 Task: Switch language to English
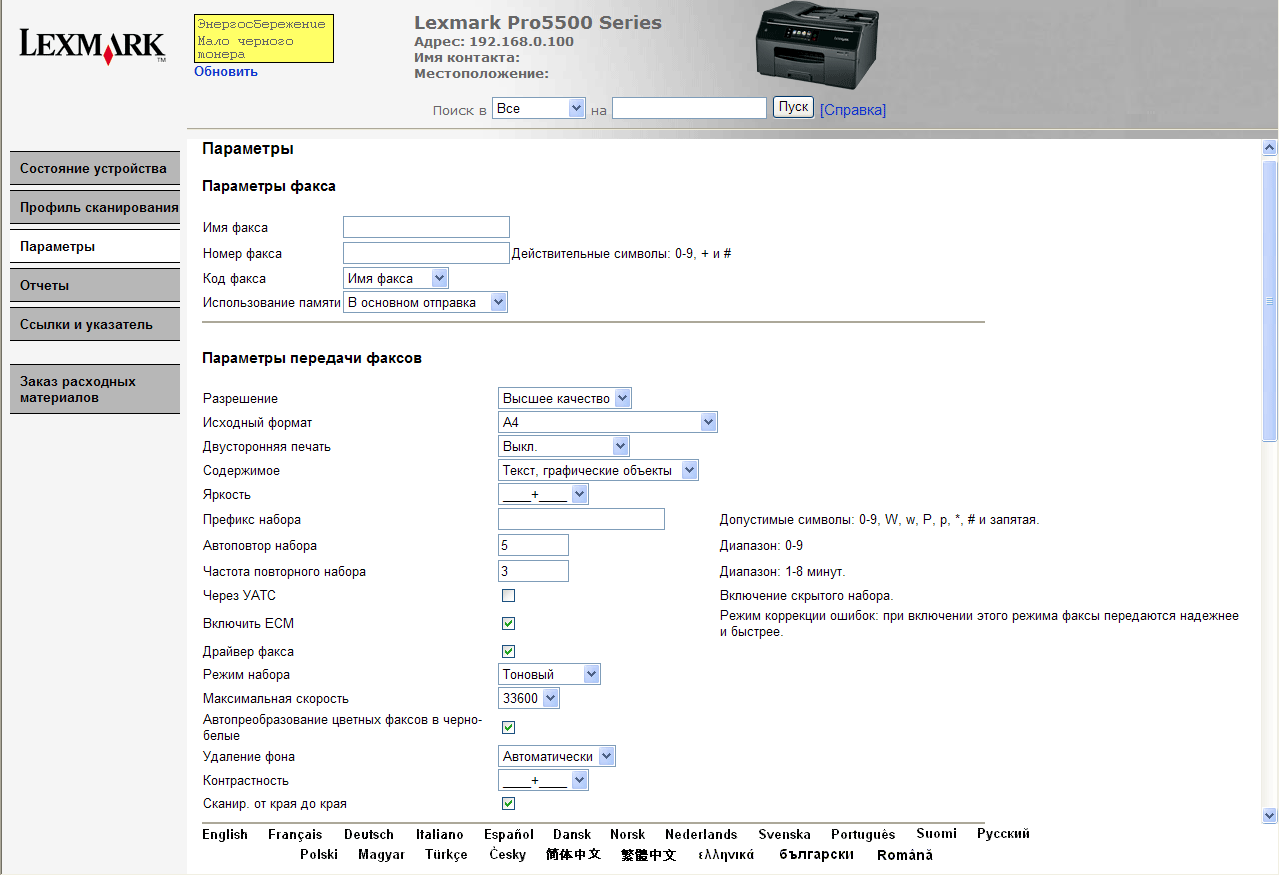pos(225,834)
